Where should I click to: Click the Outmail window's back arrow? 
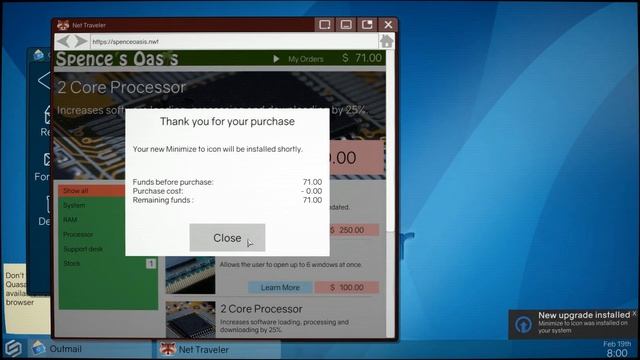(x=44, y=80)
